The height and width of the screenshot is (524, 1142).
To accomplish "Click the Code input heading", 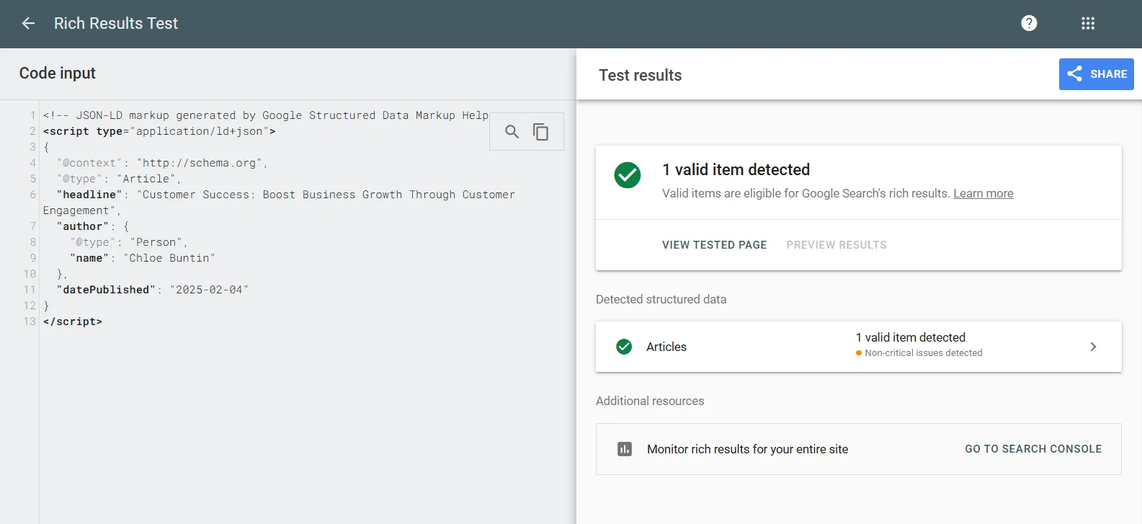I will coord(58,73).
